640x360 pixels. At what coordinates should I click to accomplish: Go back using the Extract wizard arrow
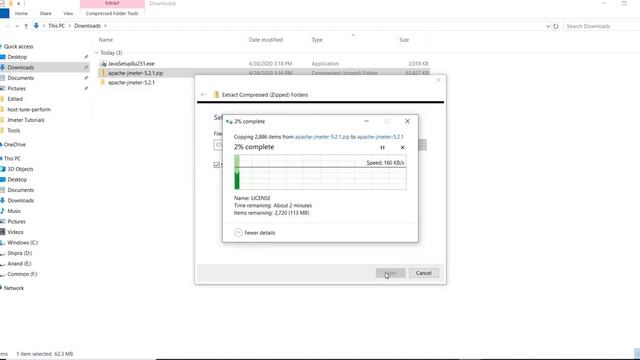click(203, 95)
